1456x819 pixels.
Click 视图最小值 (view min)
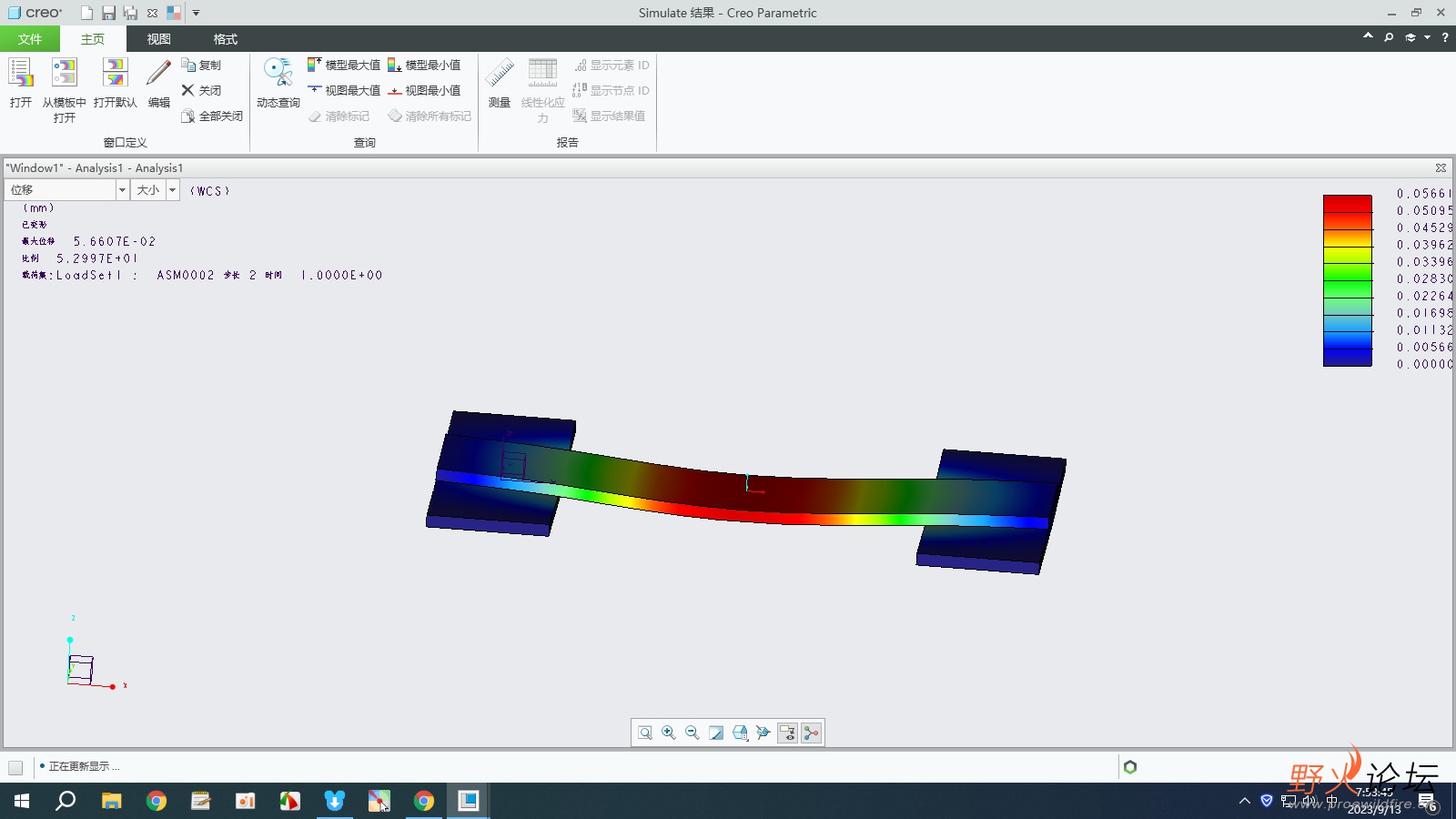[x=424, y=90]
